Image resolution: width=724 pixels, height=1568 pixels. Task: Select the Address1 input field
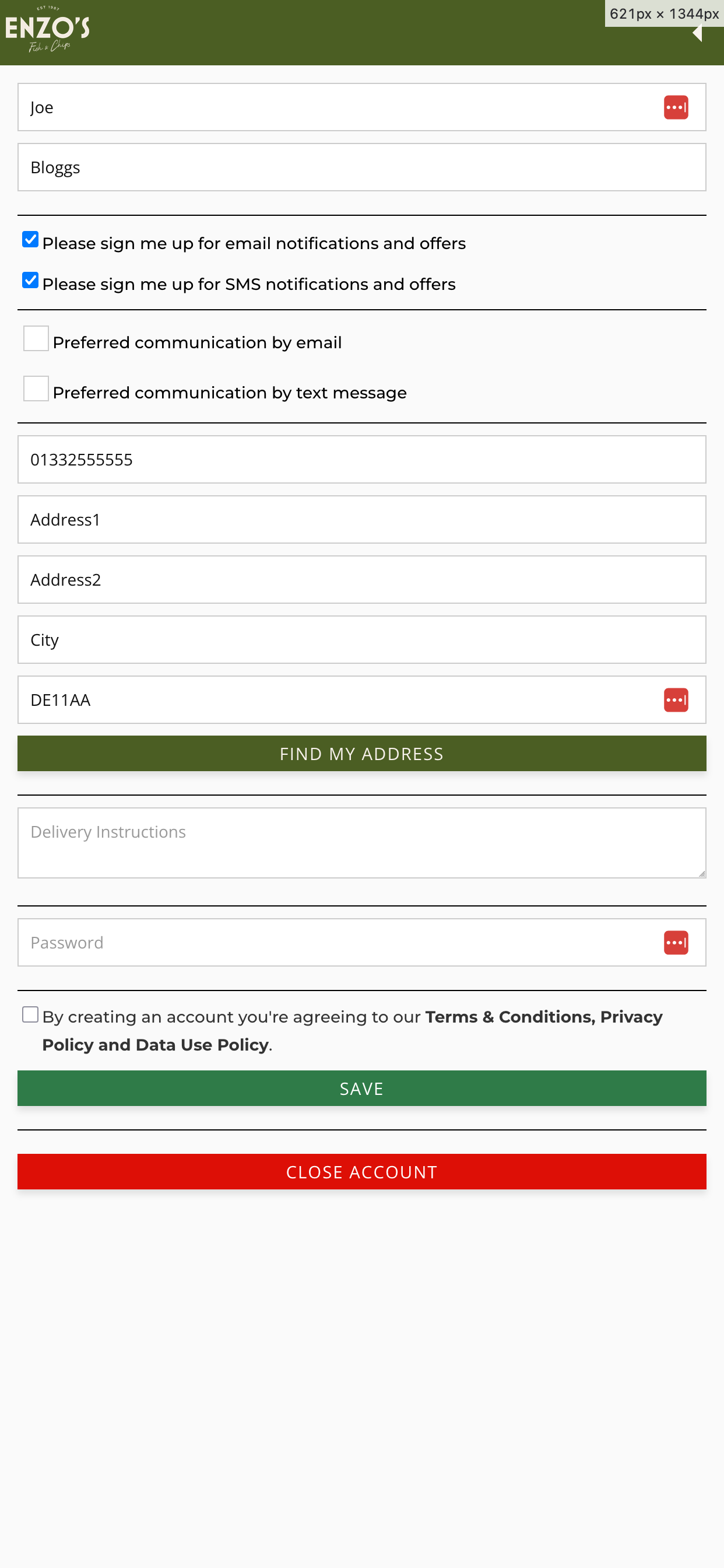coord(362,520)
